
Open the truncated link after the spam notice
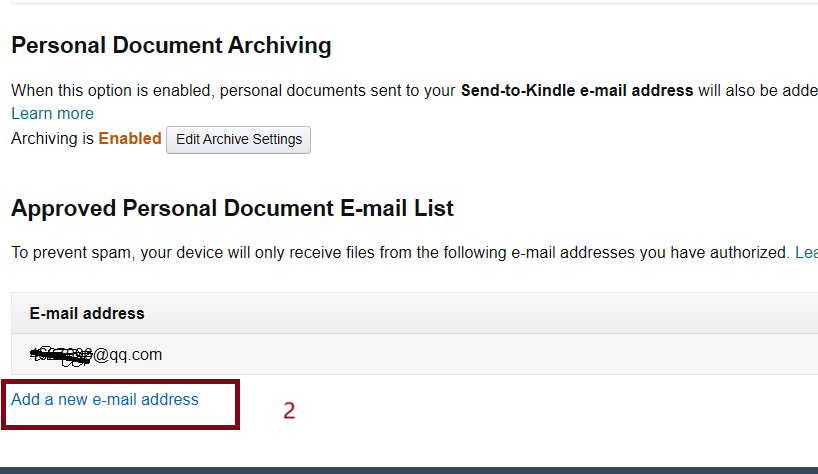click(x=806, y=253)
